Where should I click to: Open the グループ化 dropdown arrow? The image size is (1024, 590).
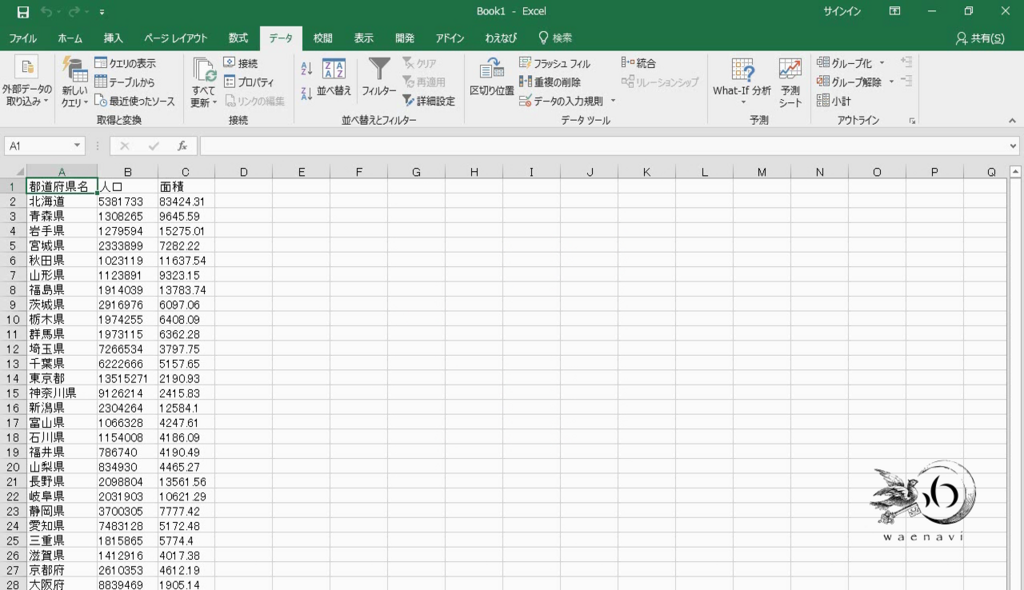coord(882,63)
